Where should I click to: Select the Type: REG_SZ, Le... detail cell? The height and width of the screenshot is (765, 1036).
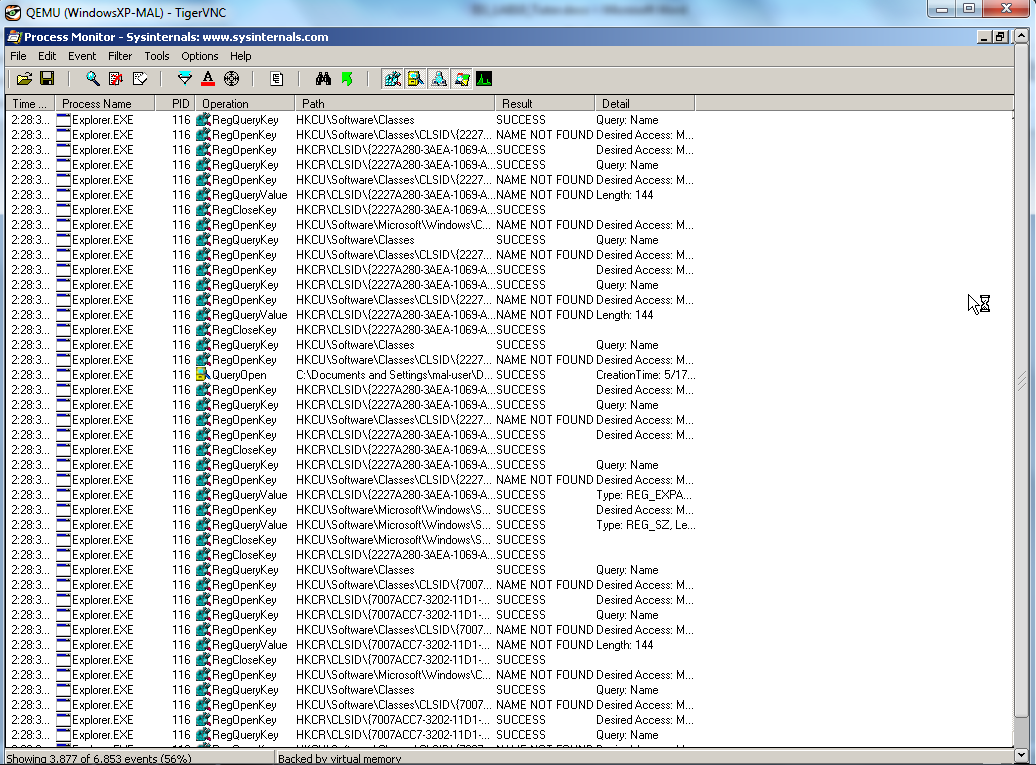[646, 525]
